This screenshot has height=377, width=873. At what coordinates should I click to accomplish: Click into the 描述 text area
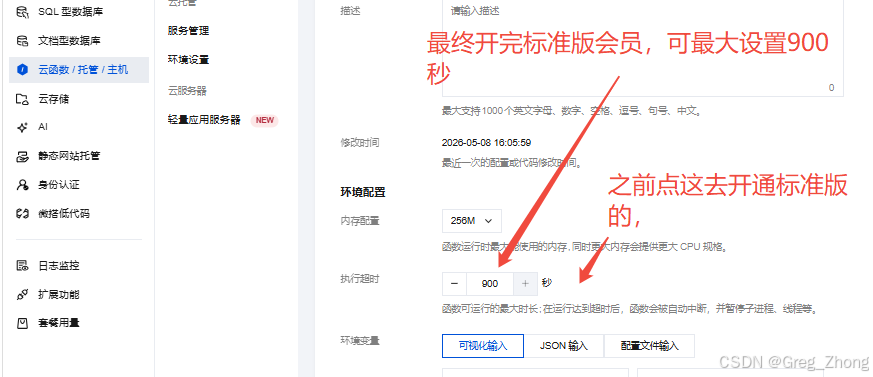tap(643, 48)
